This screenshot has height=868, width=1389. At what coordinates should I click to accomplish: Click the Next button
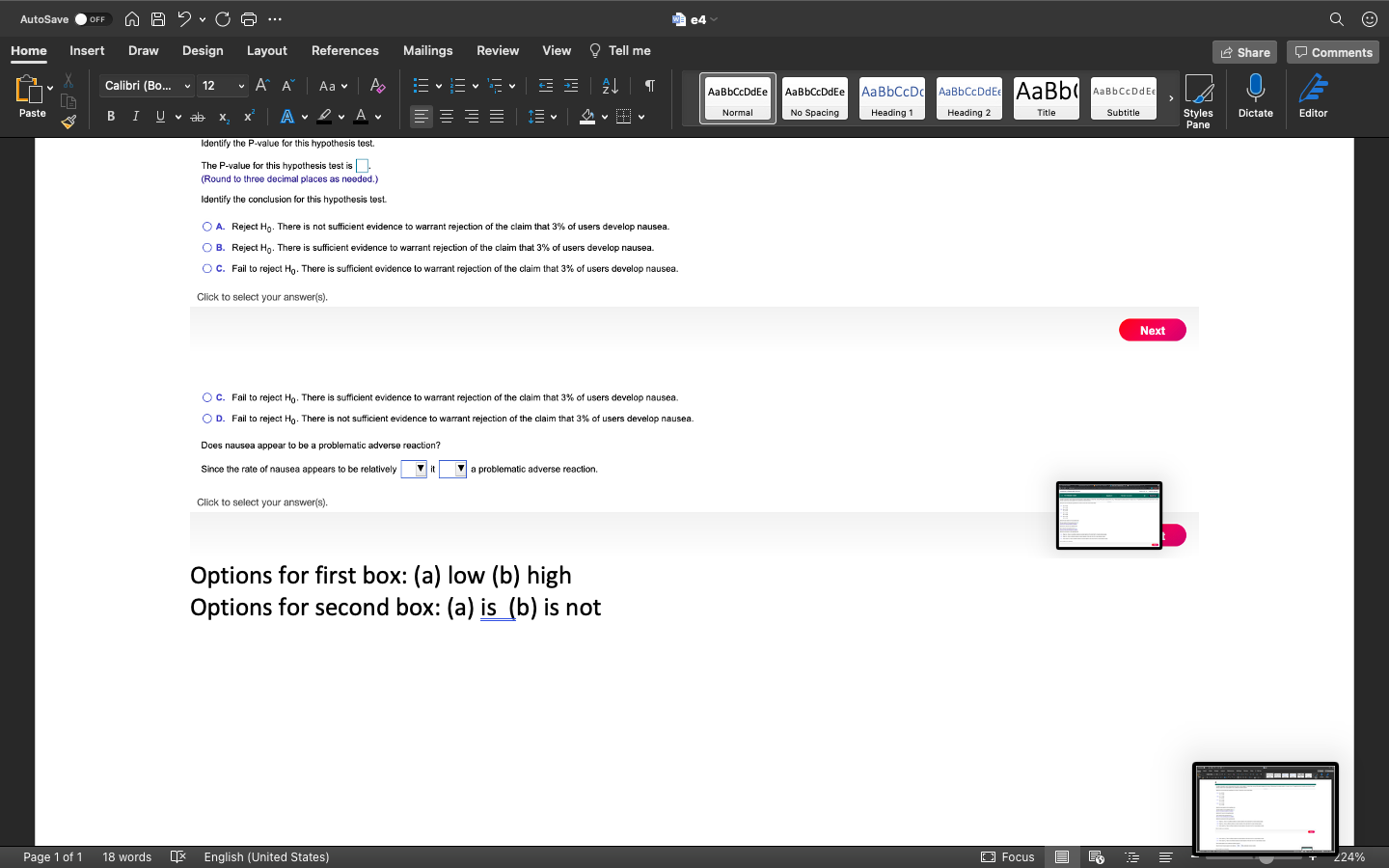tap(1152, 329)
